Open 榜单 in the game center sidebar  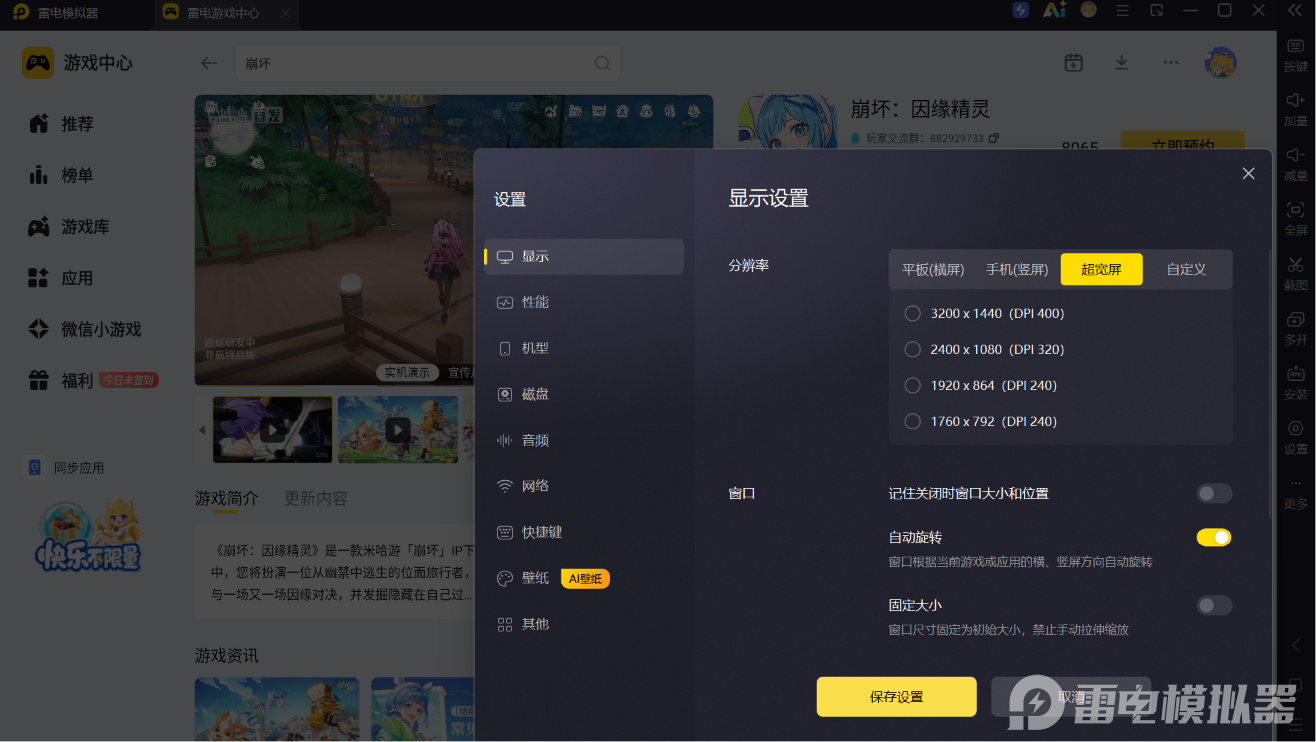pos(76,175)
